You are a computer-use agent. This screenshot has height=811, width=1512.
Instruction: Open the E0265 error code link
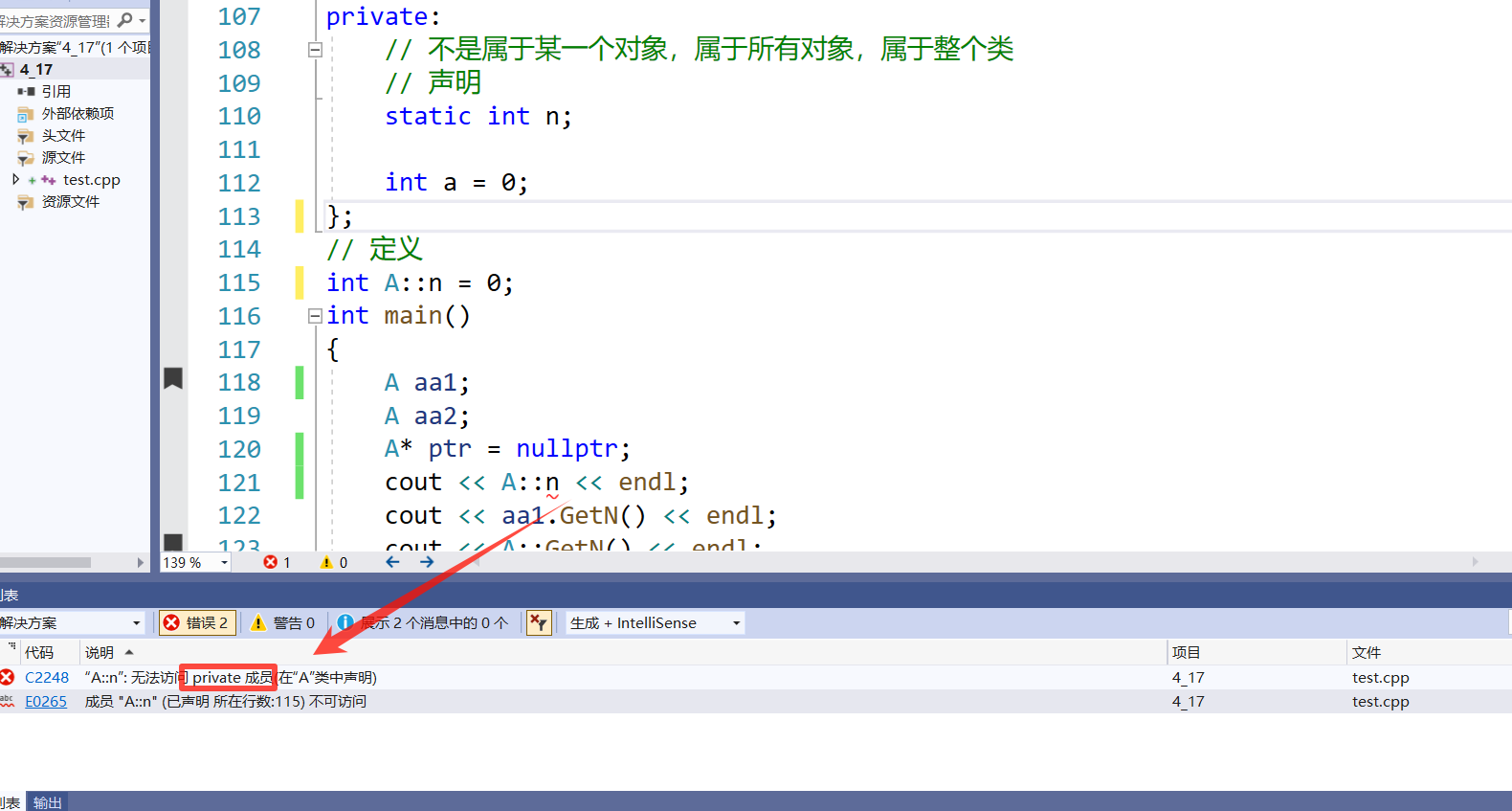46,701
